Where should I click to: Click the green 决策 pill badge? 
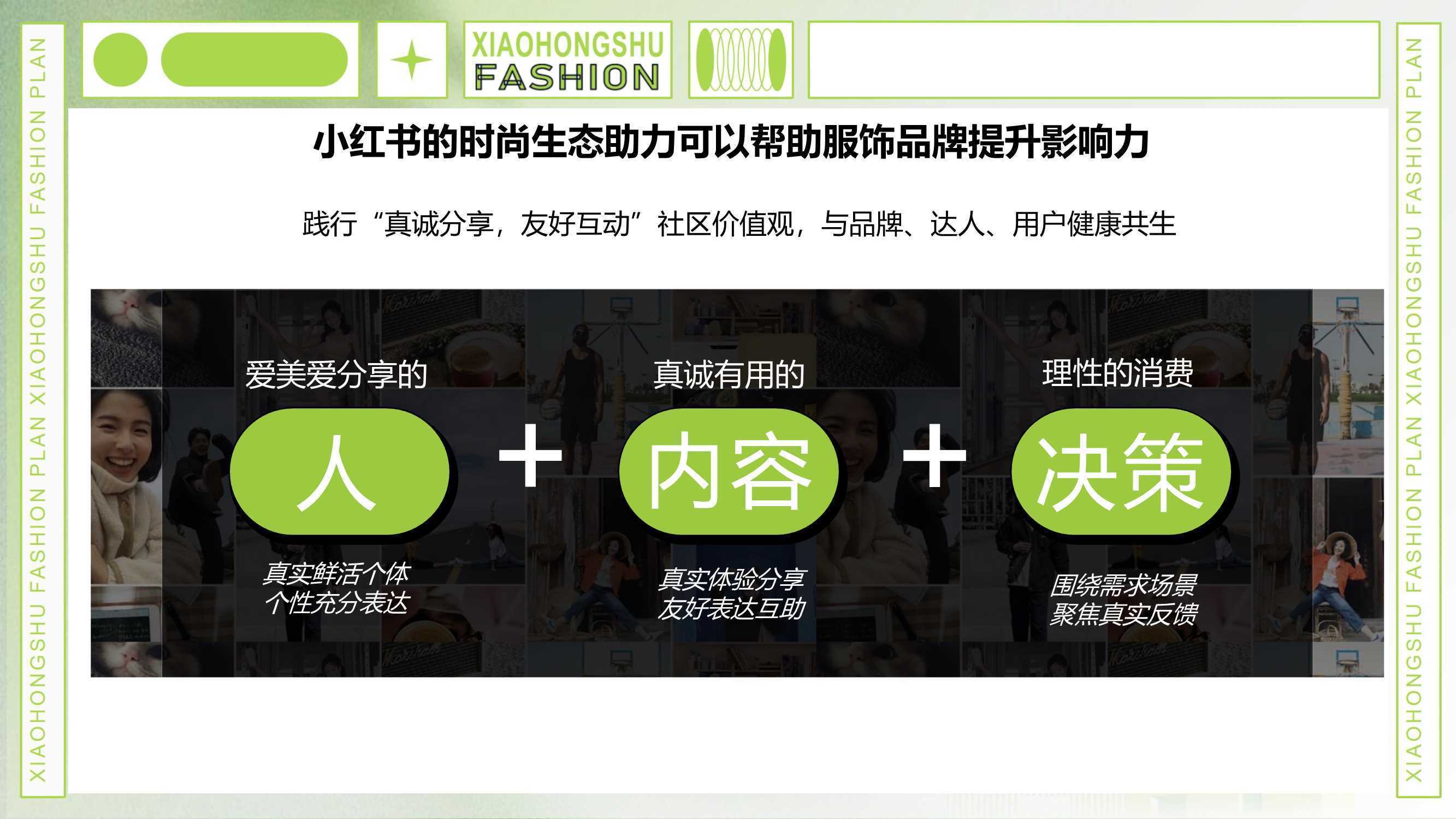point(1122,472)
